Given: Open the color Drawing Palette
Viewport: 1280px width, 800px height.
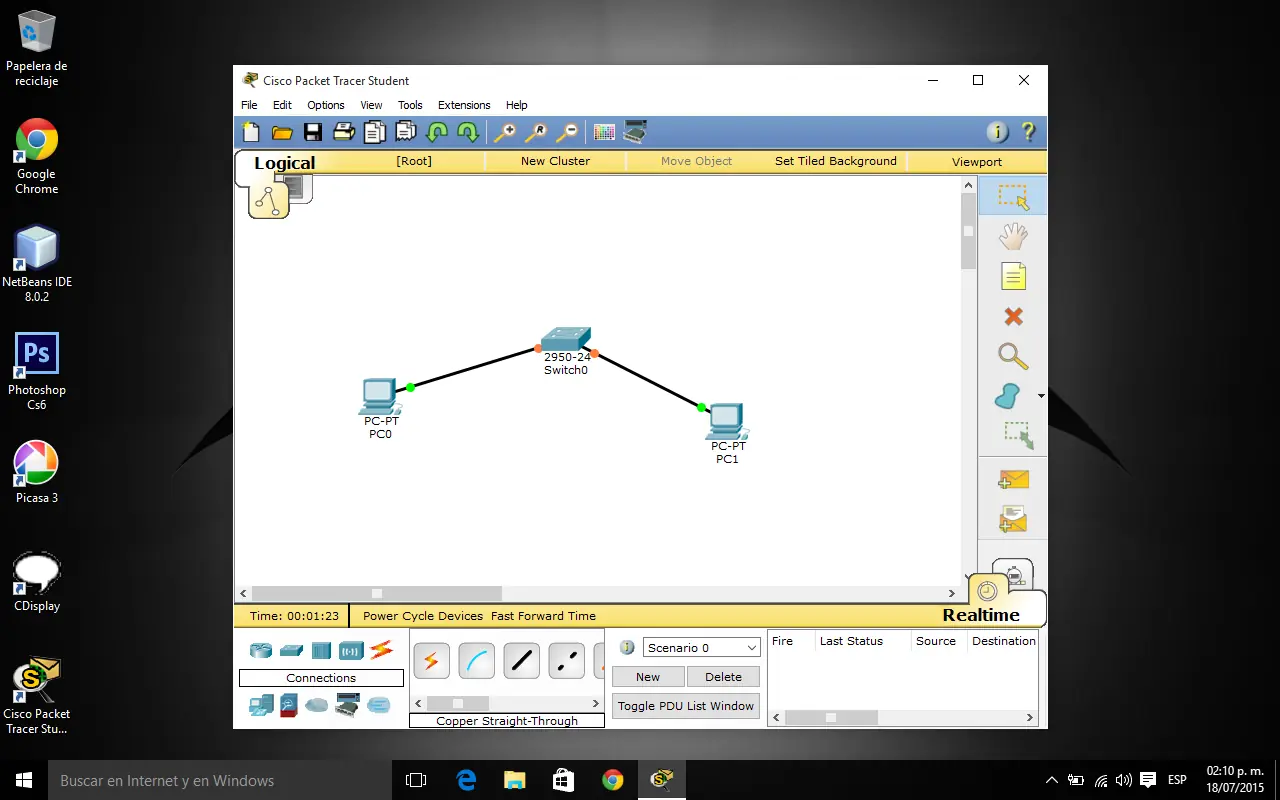Looking at the screenshot, I should [x=604, y=132].
